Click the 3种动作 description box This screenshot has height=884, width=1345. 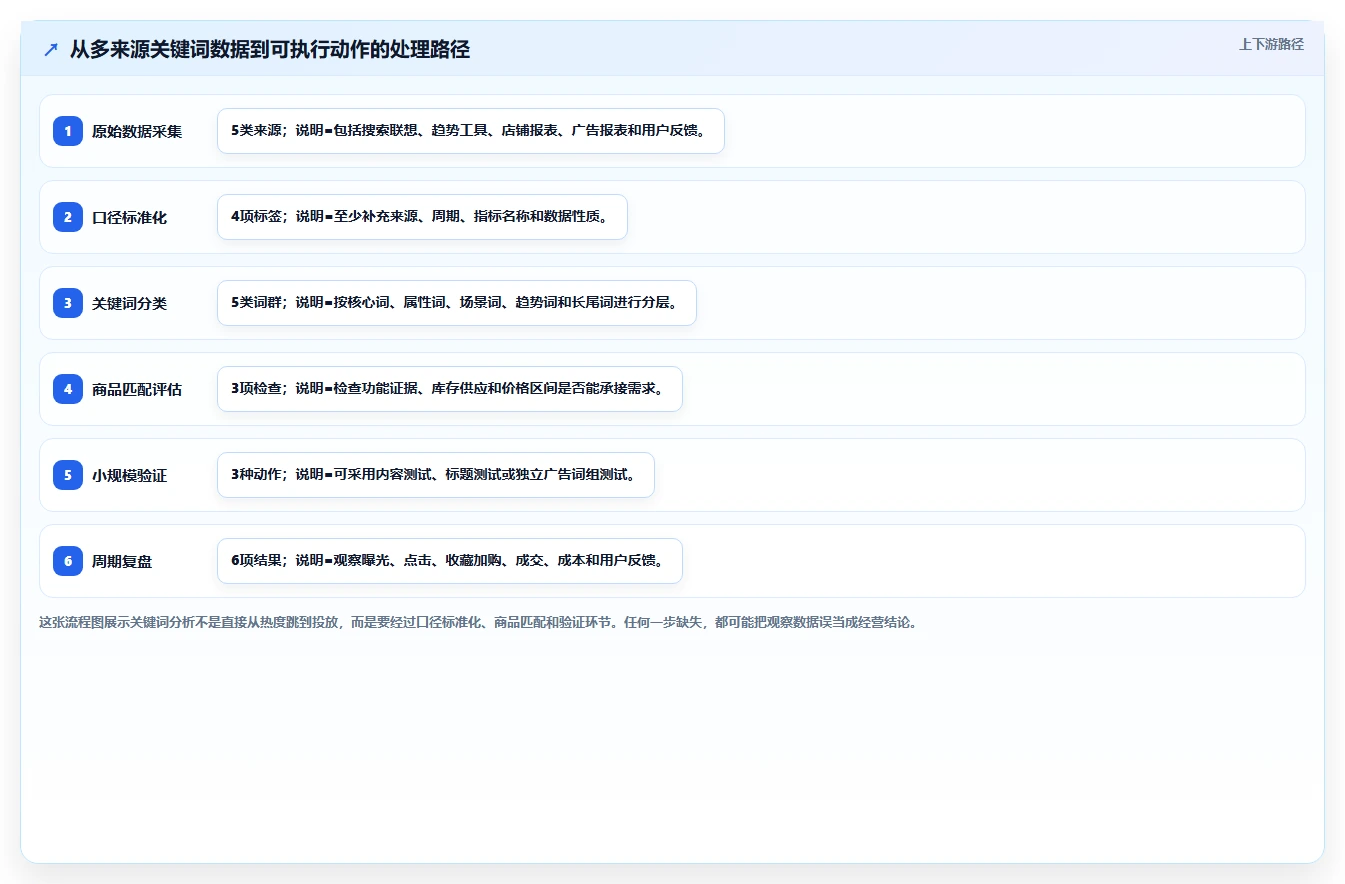[435, 475]
